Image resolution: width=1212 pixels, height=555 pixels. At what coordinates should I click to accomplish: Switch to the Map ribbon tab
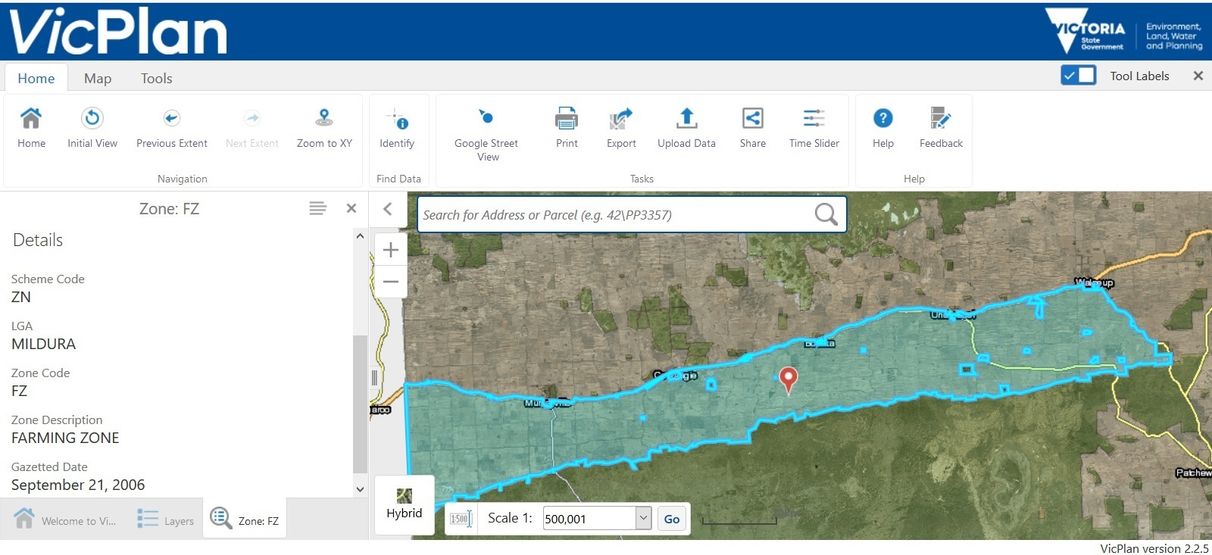click(98, 78)
